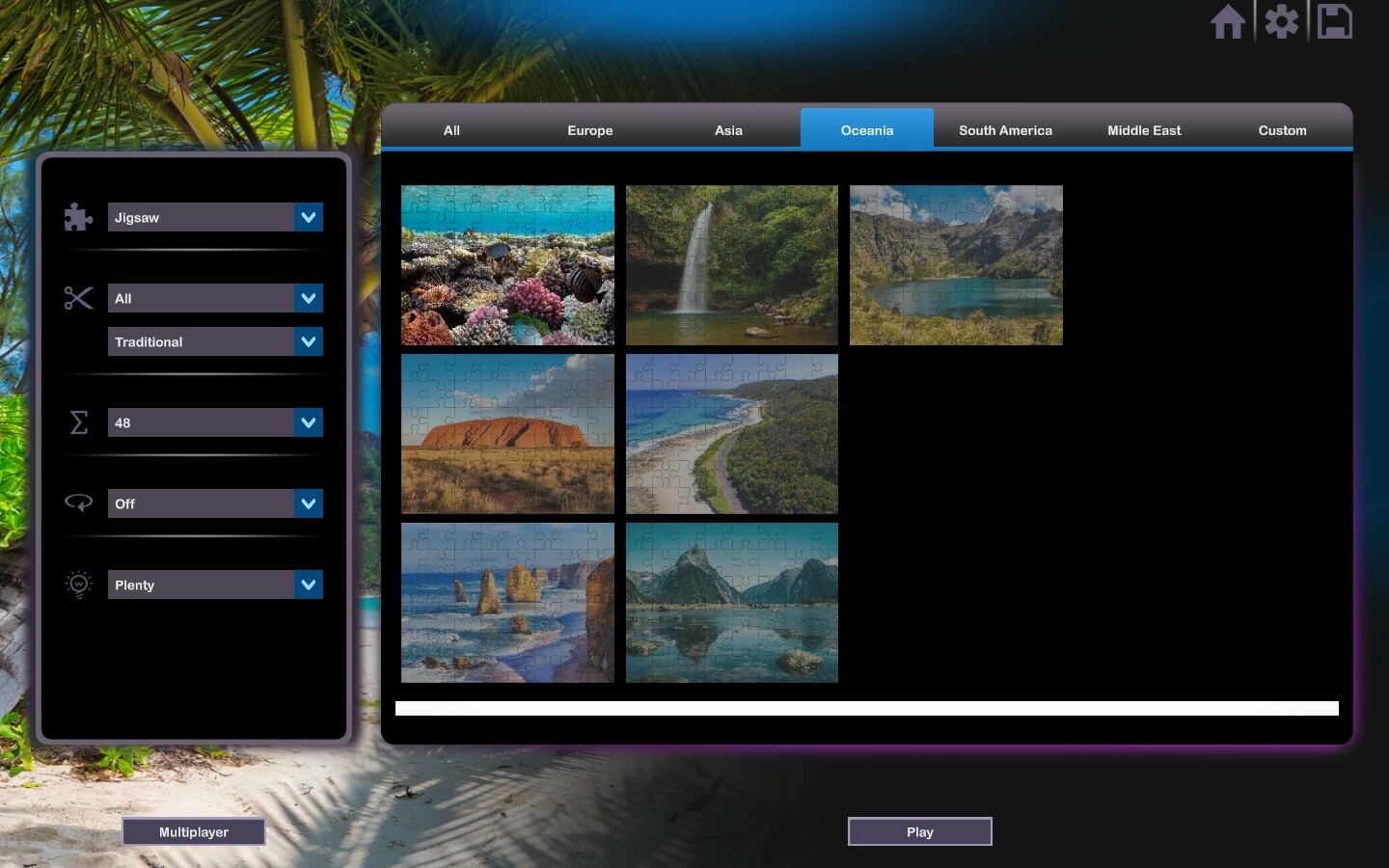Click the Multiplayer button
1389x868 pixels.
pos(193,831)
